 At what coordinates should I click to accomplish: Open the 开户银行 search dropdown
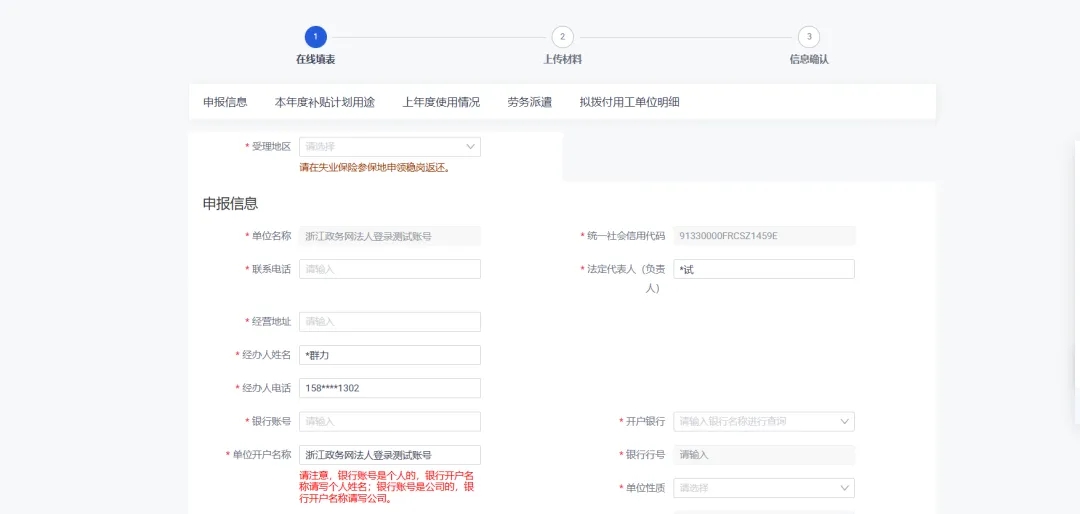click(x=763, y=422)
